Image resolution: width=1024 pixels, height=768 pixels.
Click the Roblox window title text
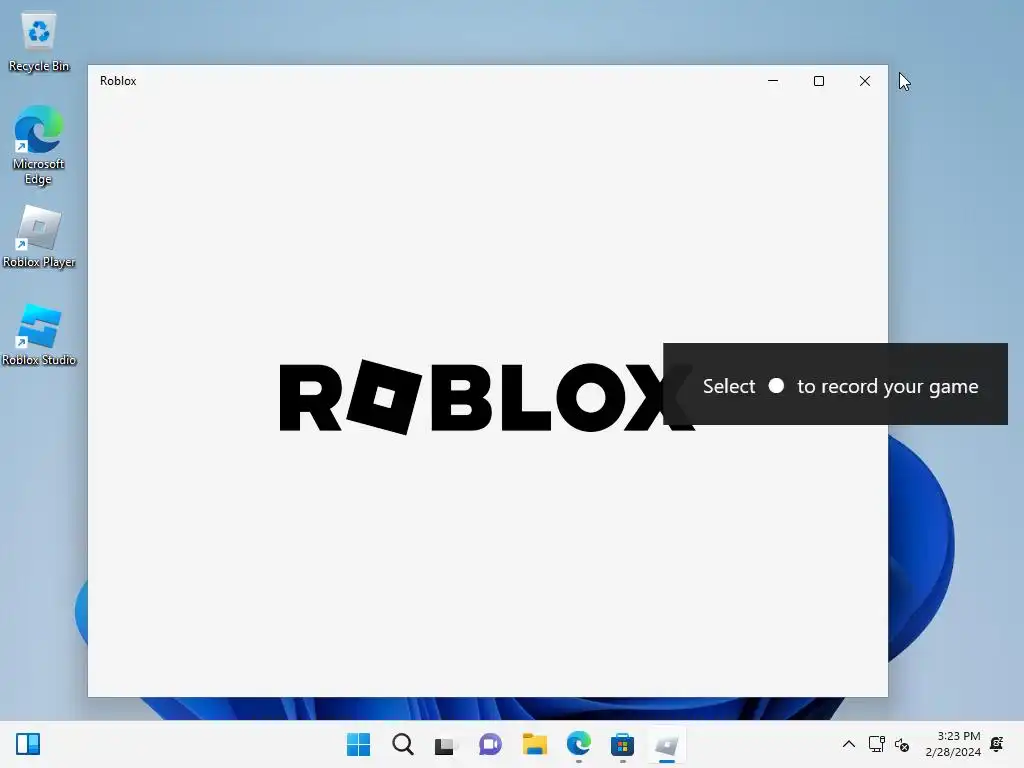pos(118,81)
